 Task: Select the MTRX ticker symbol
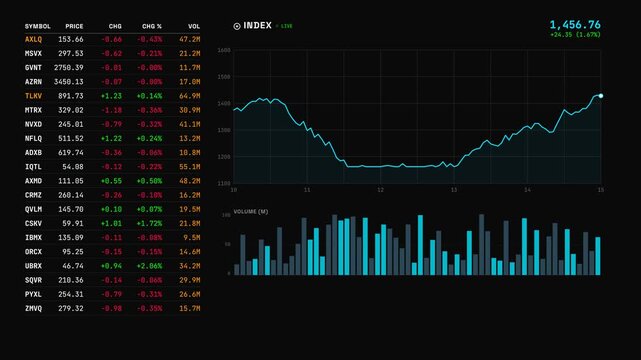pos(33,110)
